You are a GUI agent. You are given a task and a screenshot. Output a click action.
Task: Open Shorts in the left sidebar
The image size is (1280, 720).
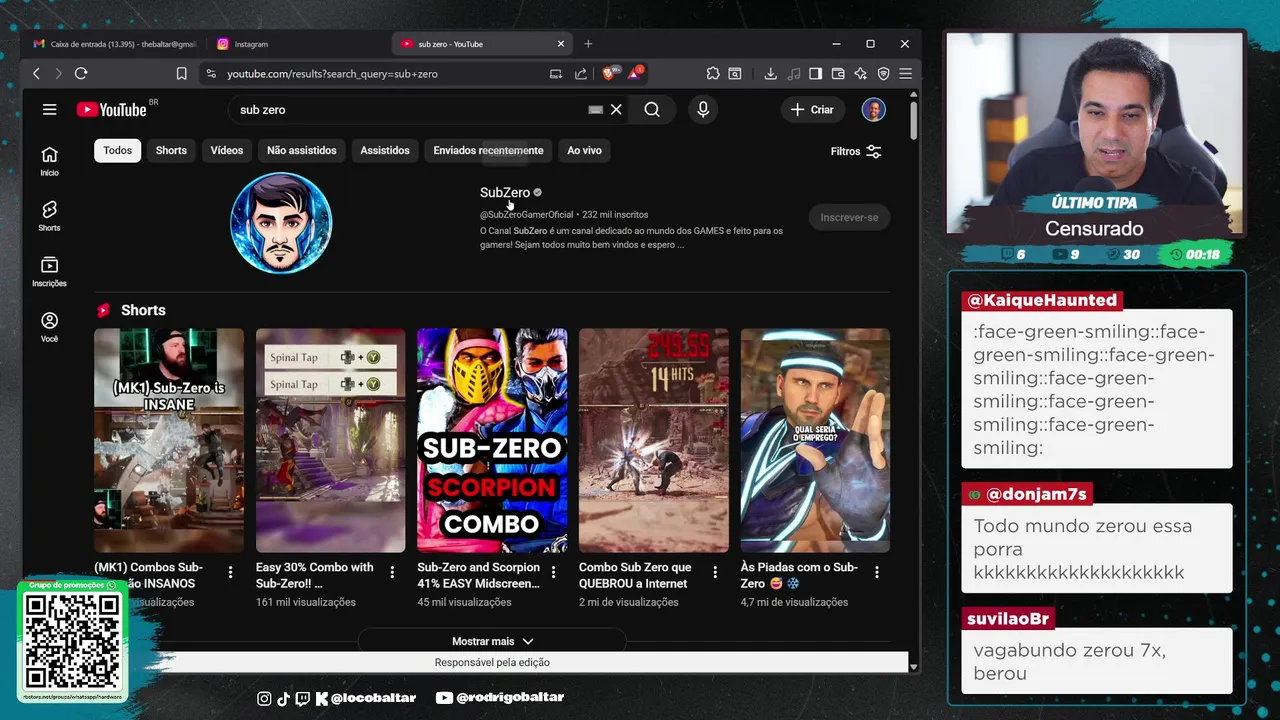49,216
